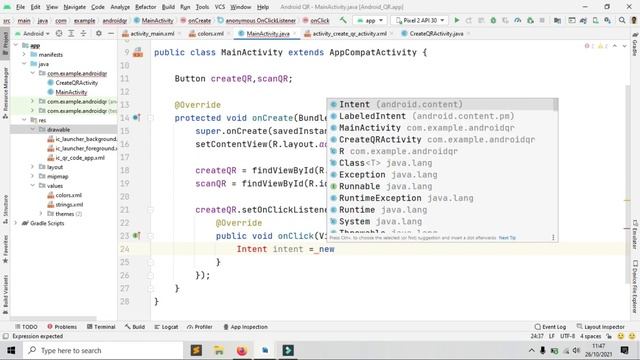Show hidden system tray icons
The height and width of the screenshot is (360, 640).
coord(531,350)
